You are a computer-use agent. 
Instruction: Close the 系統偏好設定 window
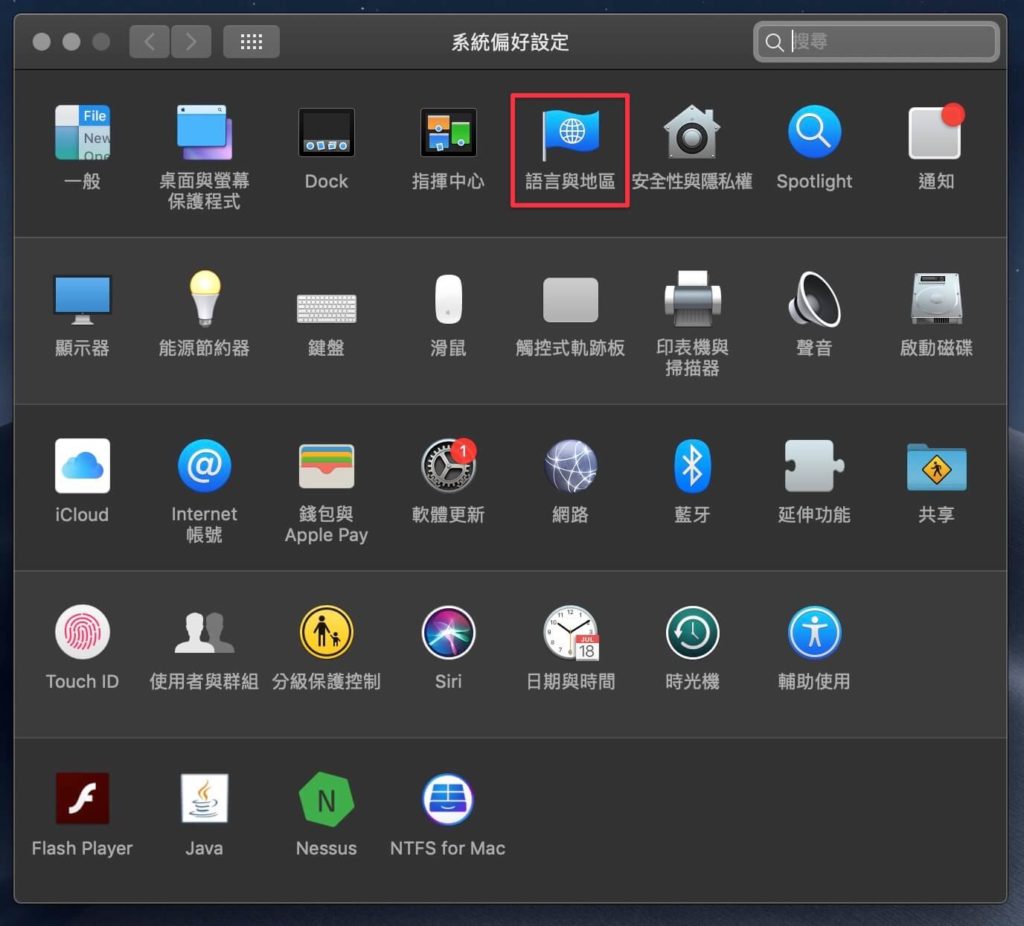(42, 42)
